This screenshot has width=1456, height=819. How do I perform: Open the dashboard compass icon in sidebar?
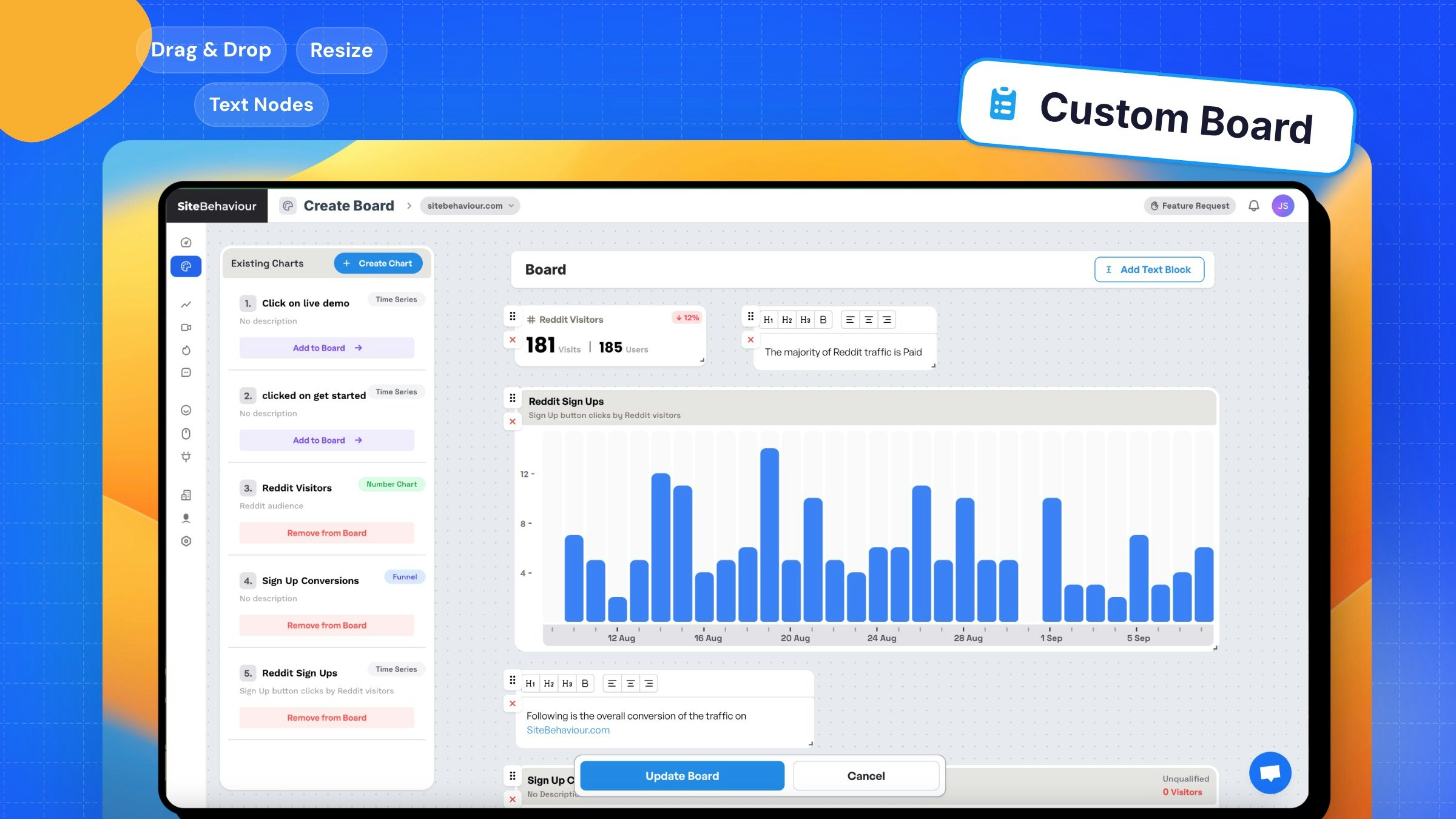(186, 243)
